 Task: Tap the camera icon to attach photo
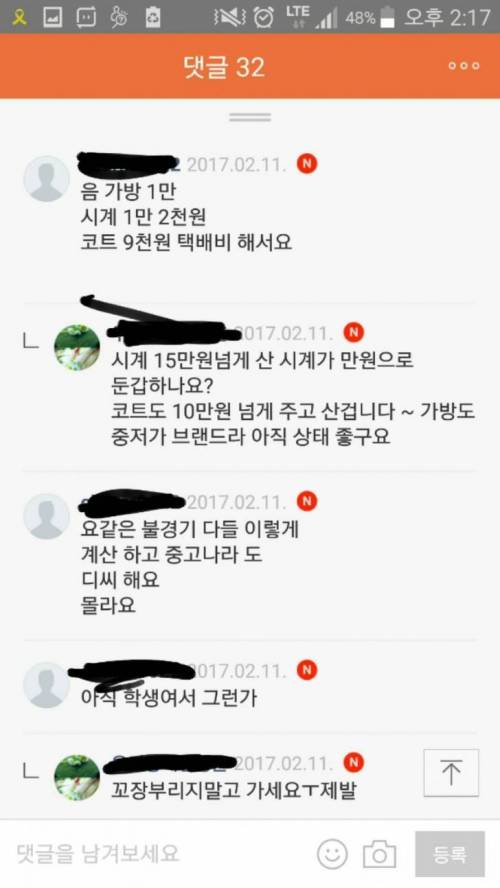(379, 854)
